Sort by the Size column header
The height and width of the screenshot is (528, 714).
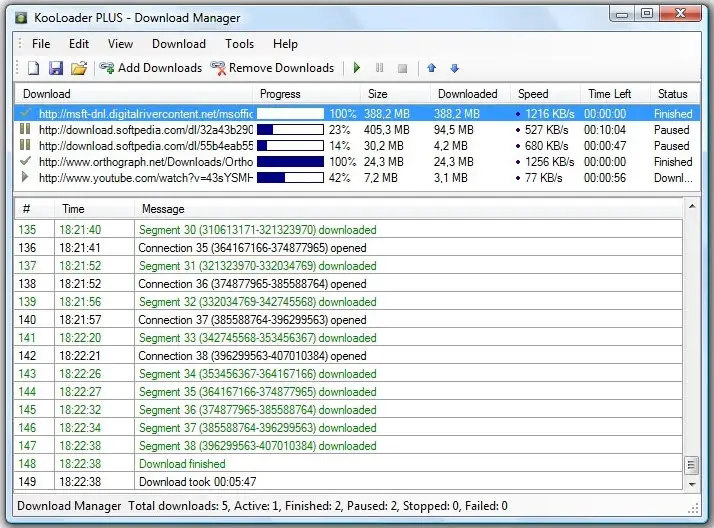coord(395,94)
